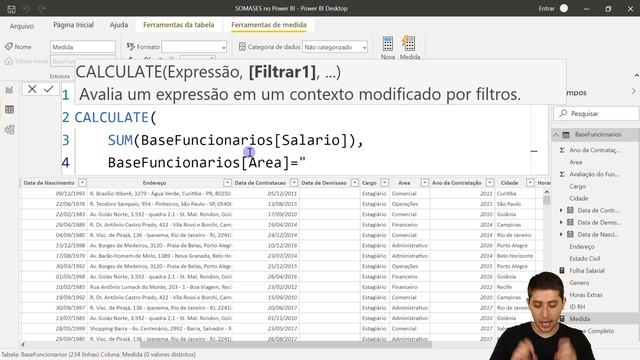
Task: Switch to the Data table view icon
Action: pos(9,109)
